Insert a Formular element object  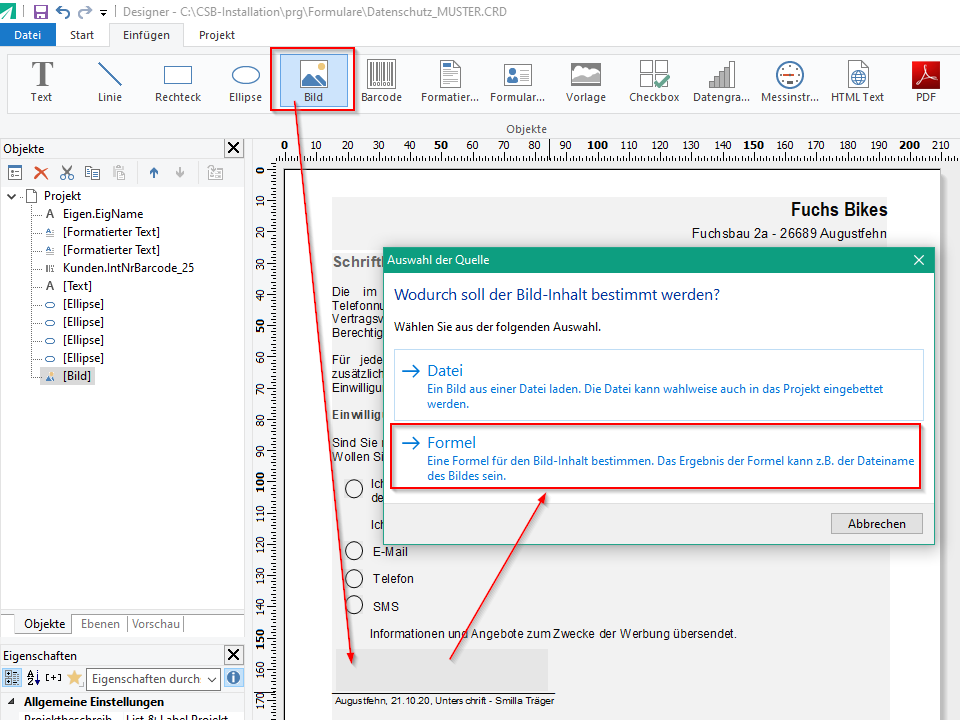pos(518,81)
